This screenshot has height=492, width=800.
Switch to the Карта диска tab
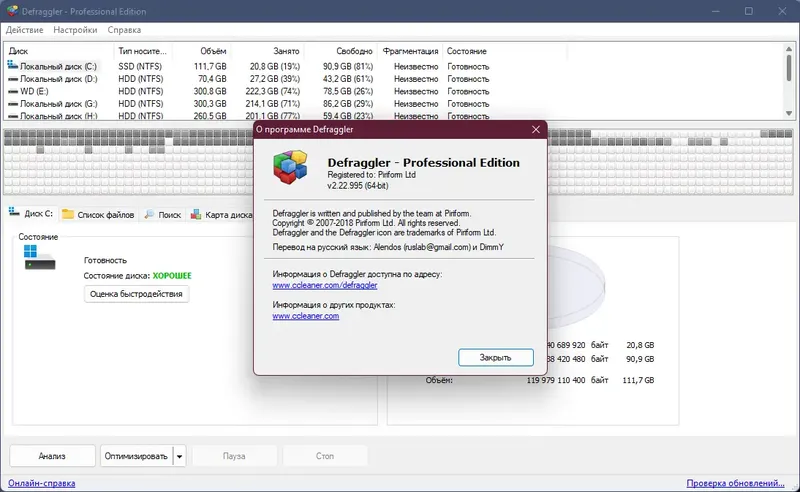tap(221, 214)
